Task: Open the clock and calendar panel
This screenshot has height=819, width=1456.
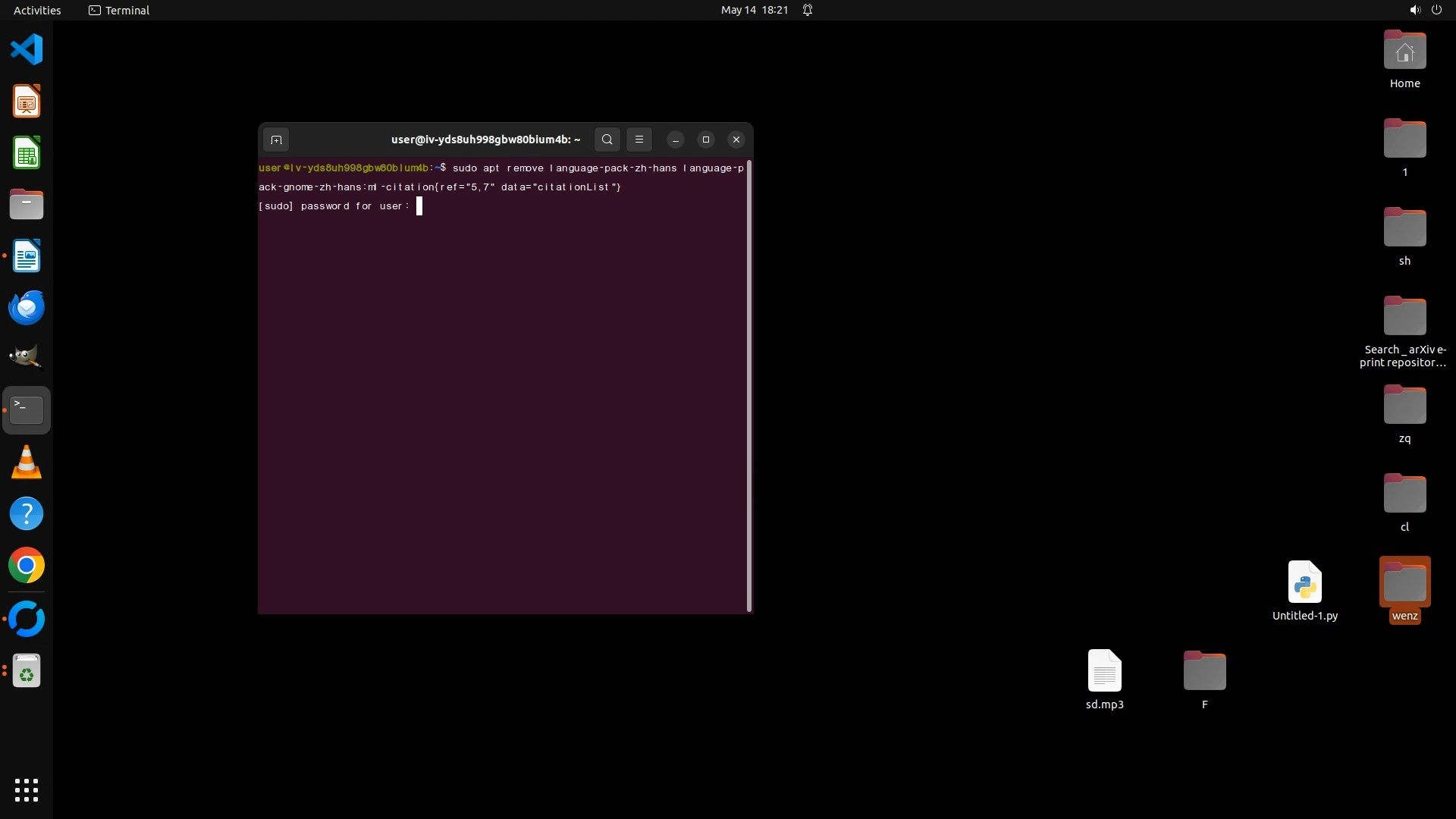Action: pos(754,10)
